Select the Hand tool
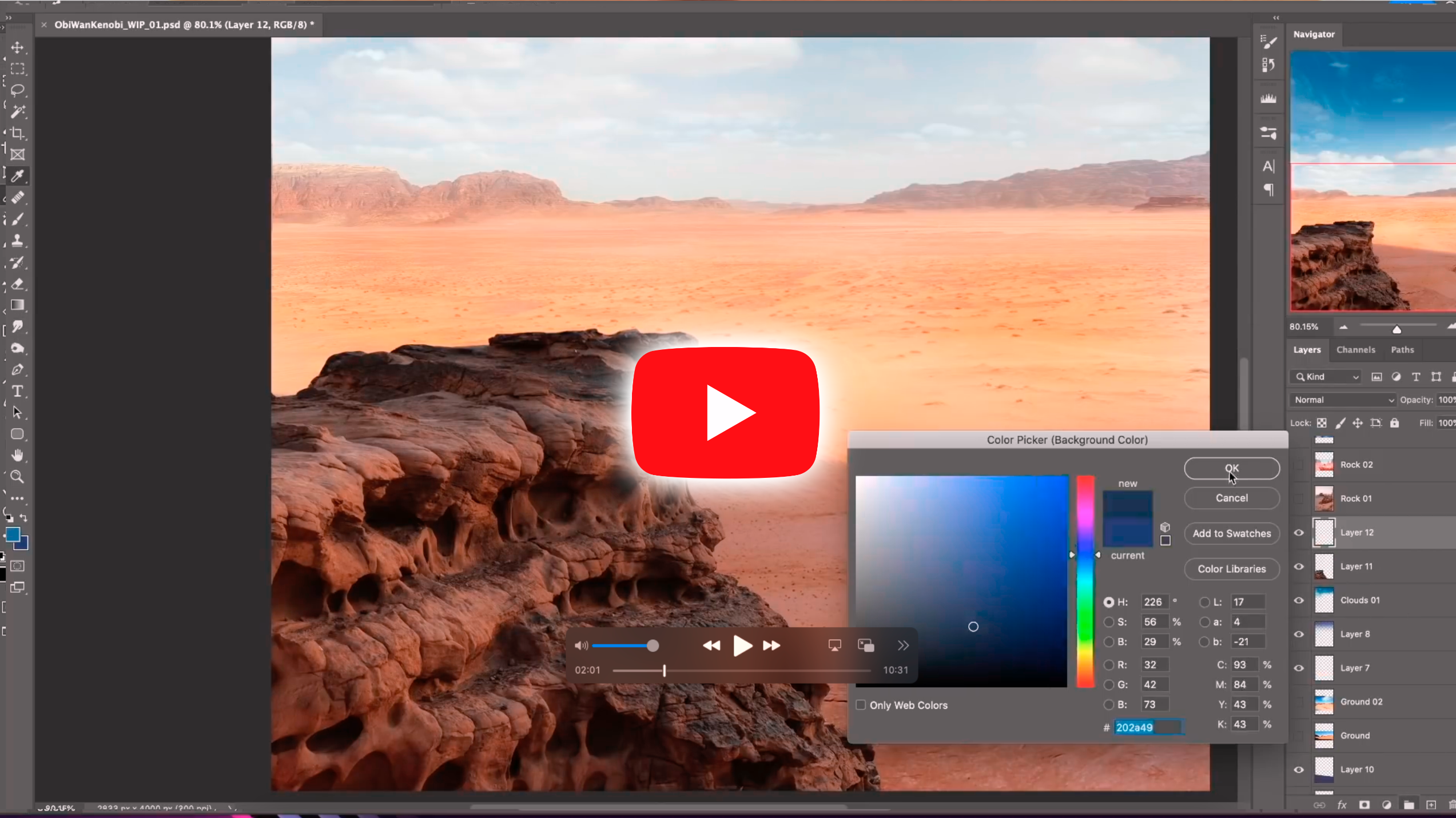This screenshot has width=1456, height=818. [17, 455]
